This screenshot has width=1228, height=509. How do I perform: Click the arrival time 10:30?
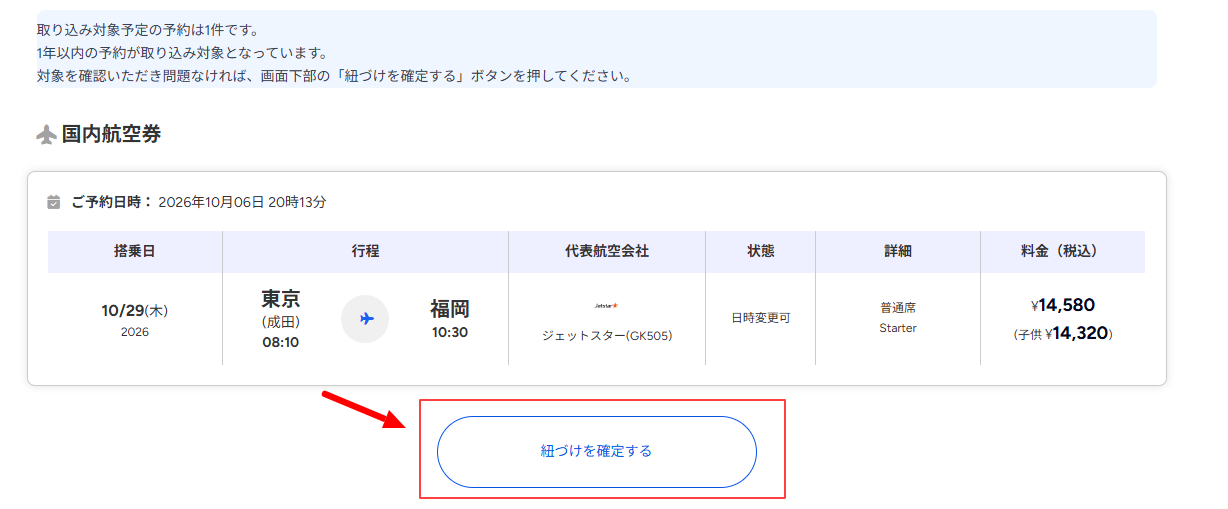point(450,332)
